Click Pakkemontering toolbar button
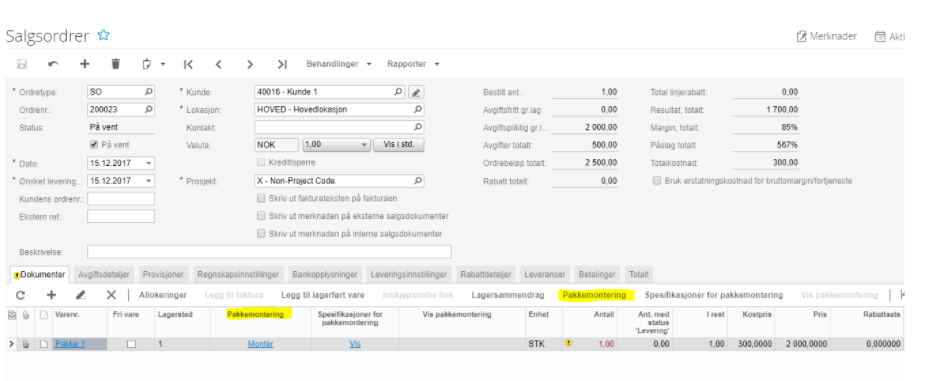Screen dimensions: 936x381 pos(594,295)
